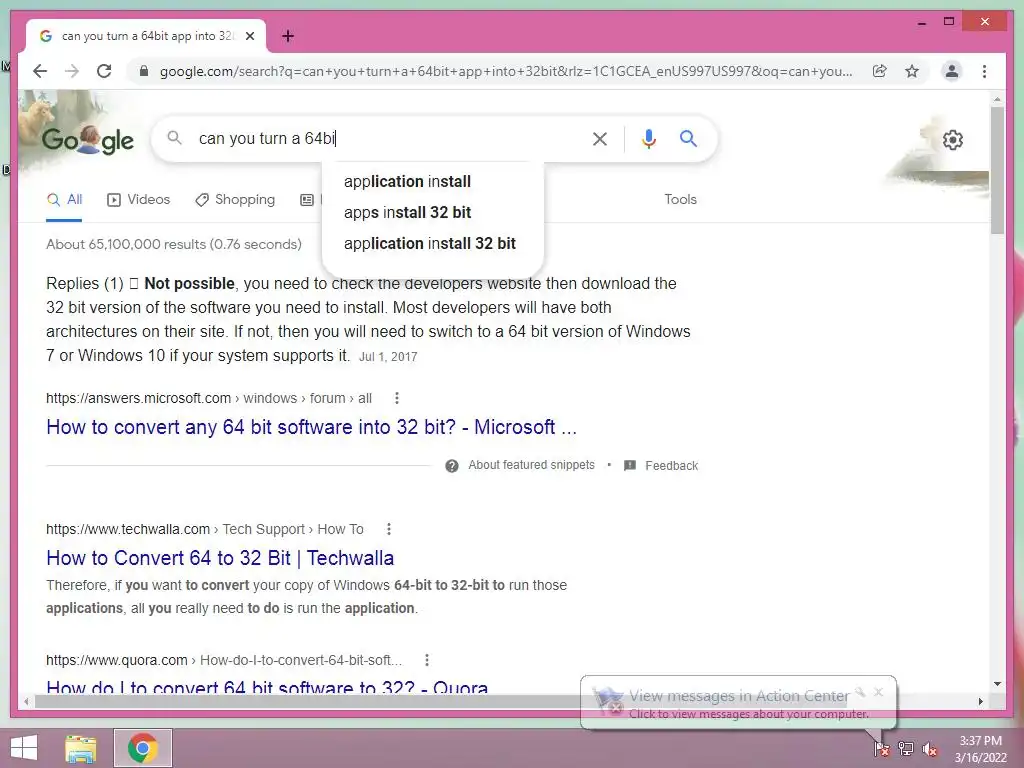Viewport: 1024px width, 768px height.
Task: Click the browser forward arrow
Action: pyautogui.click(x=72, y=71)
